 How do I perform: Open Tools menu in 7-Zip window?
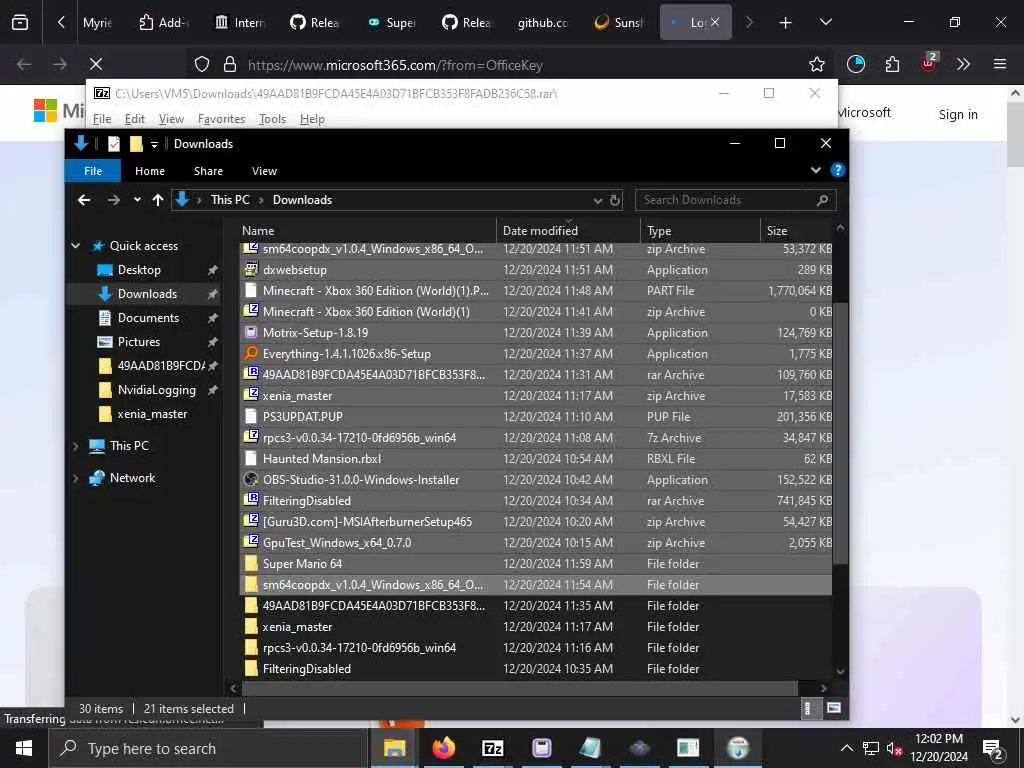272,119
